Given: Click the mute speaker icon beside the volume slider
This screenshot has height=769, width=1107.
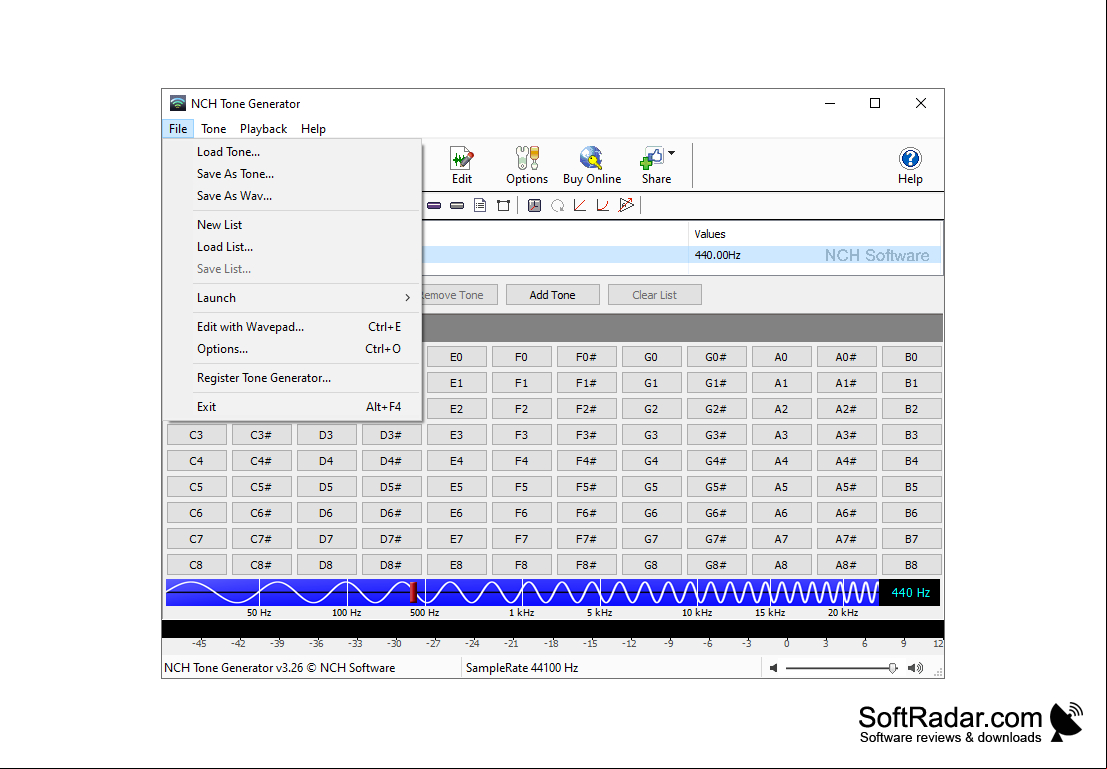Looking at the screenshot, I should tap(774, 668).
